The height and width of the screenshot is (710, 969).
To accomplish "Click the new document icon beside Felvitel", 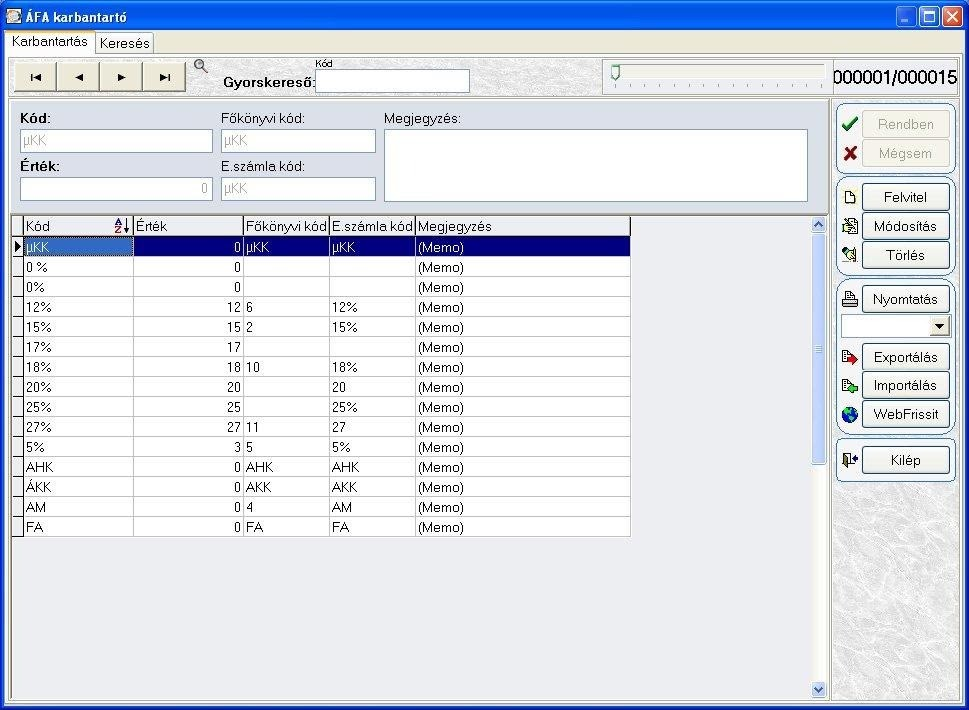I will pyautogui.click(x=850, y=197).
